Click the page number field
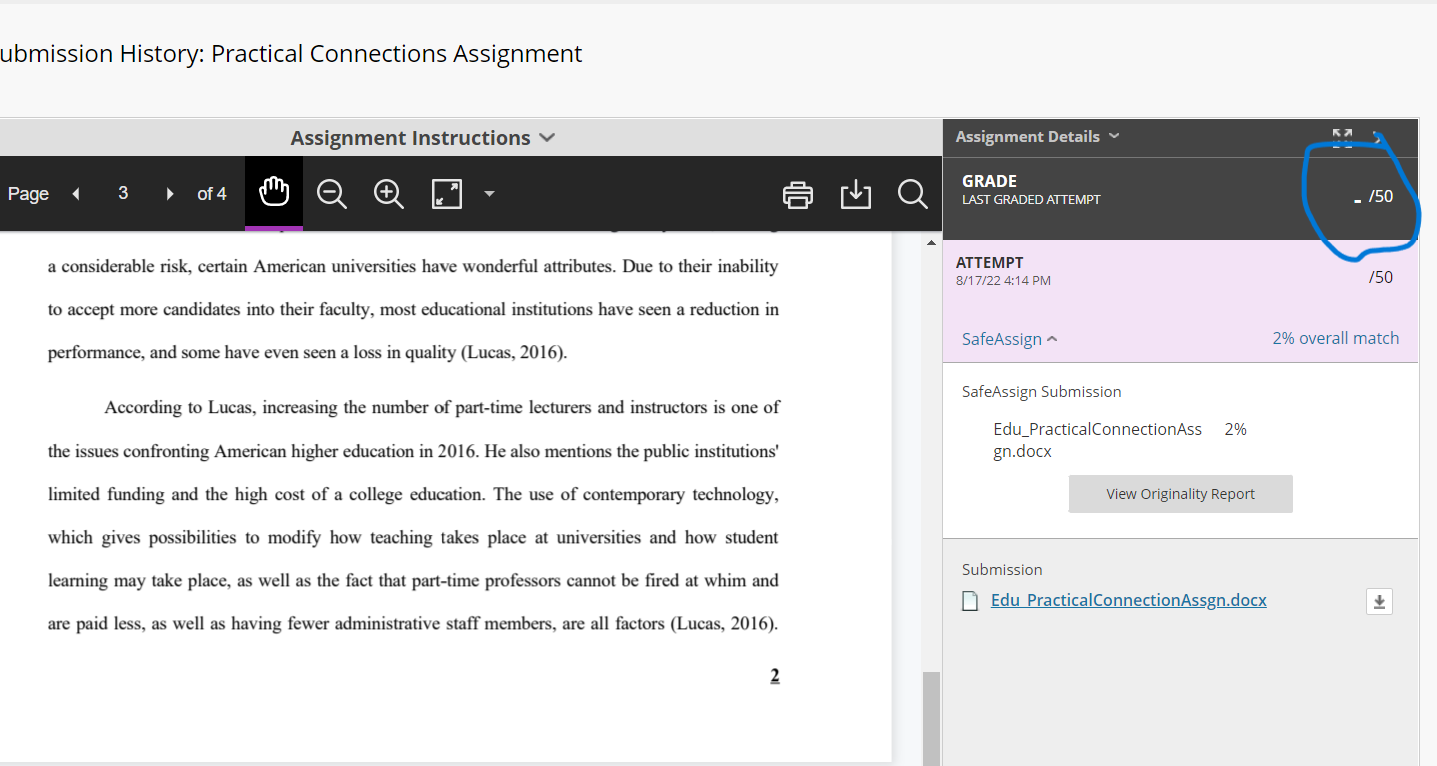Screen dimensions: 1437x766 click(x=123, y=194)
